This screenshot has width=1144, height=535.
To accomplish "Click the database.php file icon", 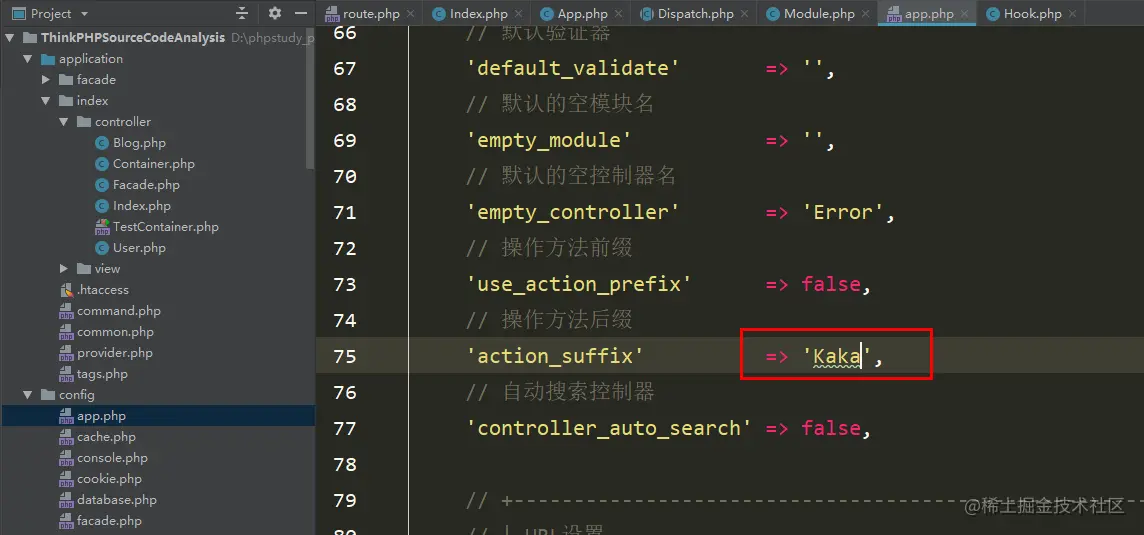I will (66, 500).
